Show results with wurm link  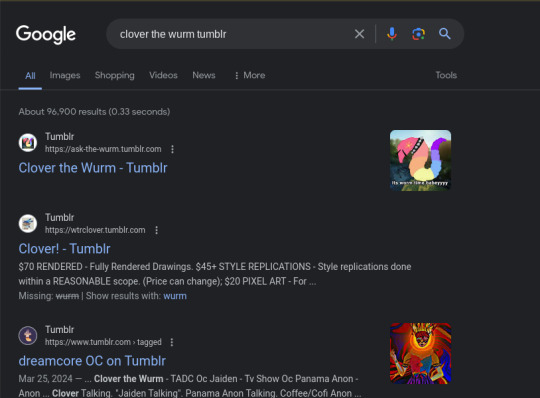pos(175,296)
